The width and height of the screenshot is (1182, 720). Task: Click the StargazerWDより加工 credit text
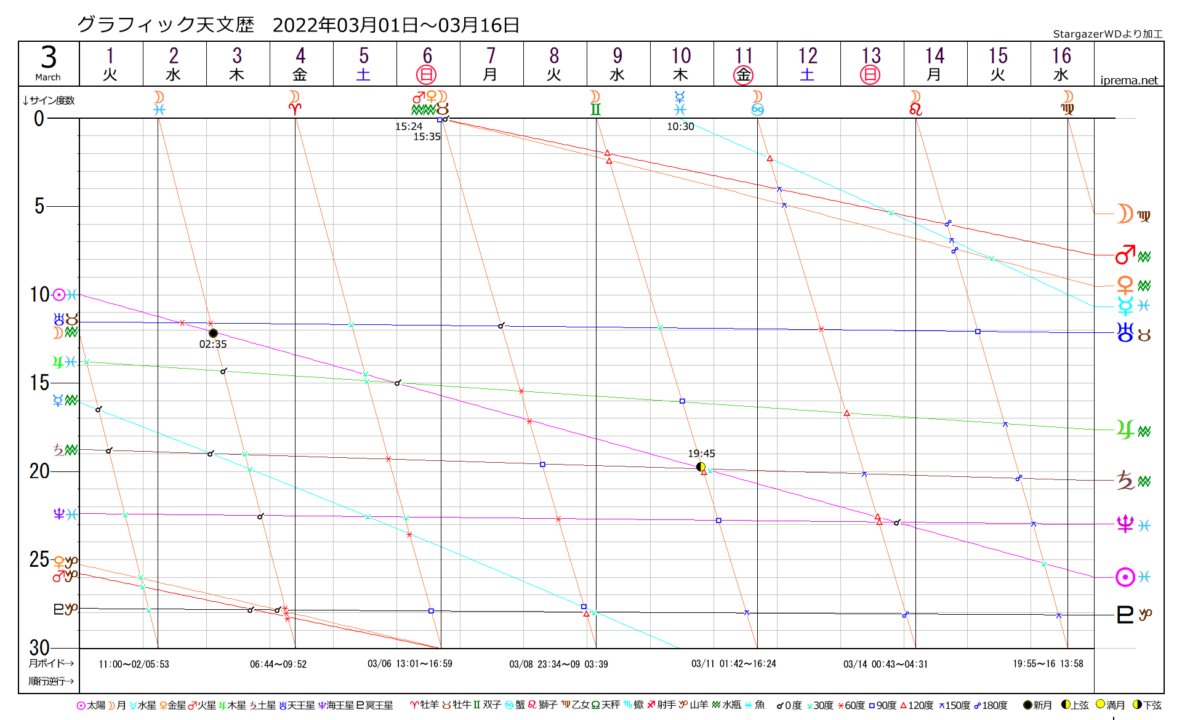coord(1110,34)
